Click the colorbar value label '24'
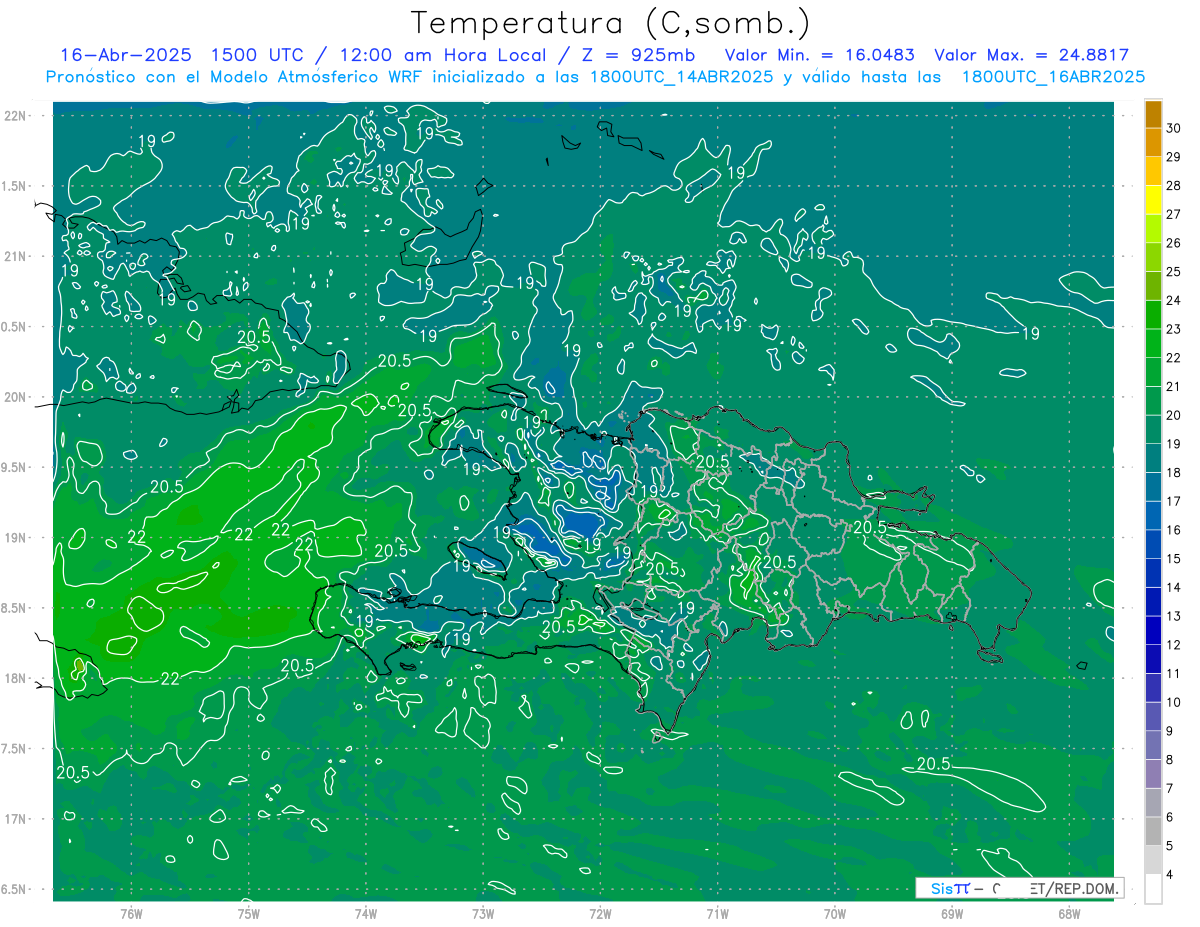This screenshot has height=927, width=1200. point(1174,300)
